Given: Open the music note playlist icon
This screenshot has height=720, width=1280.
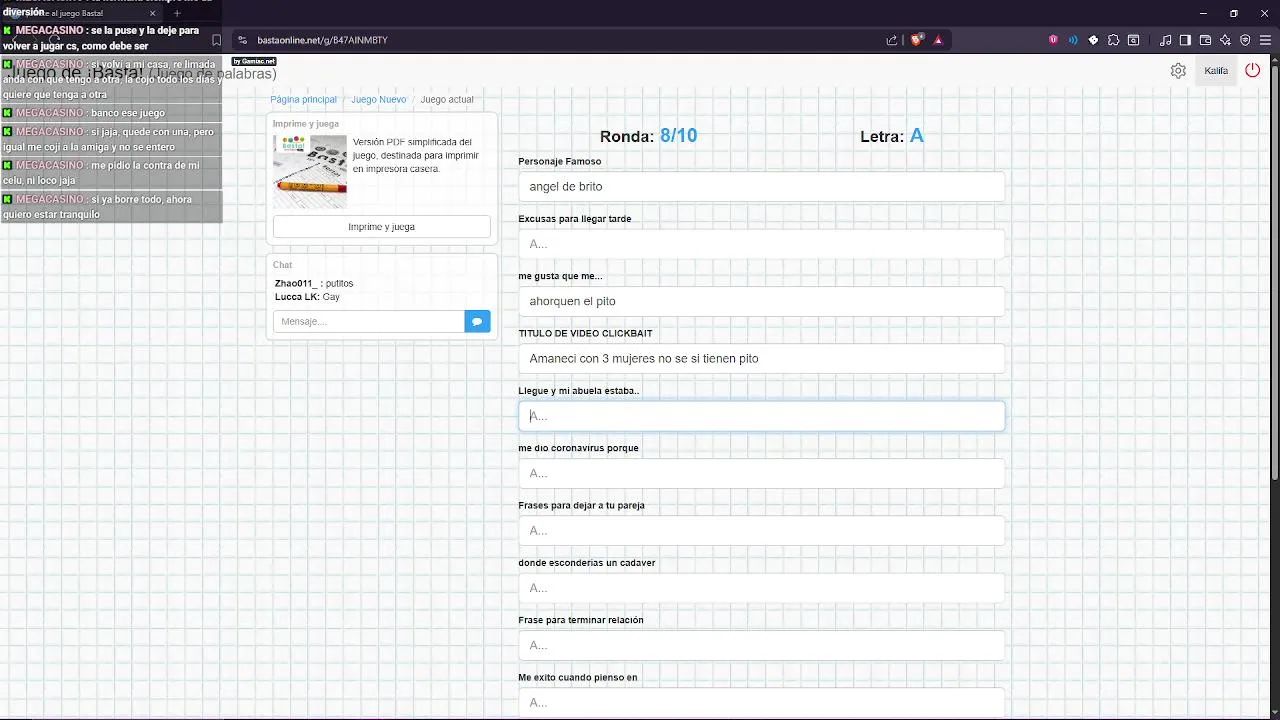Looking at the screenshot, I should click(x=1165, y=40).
